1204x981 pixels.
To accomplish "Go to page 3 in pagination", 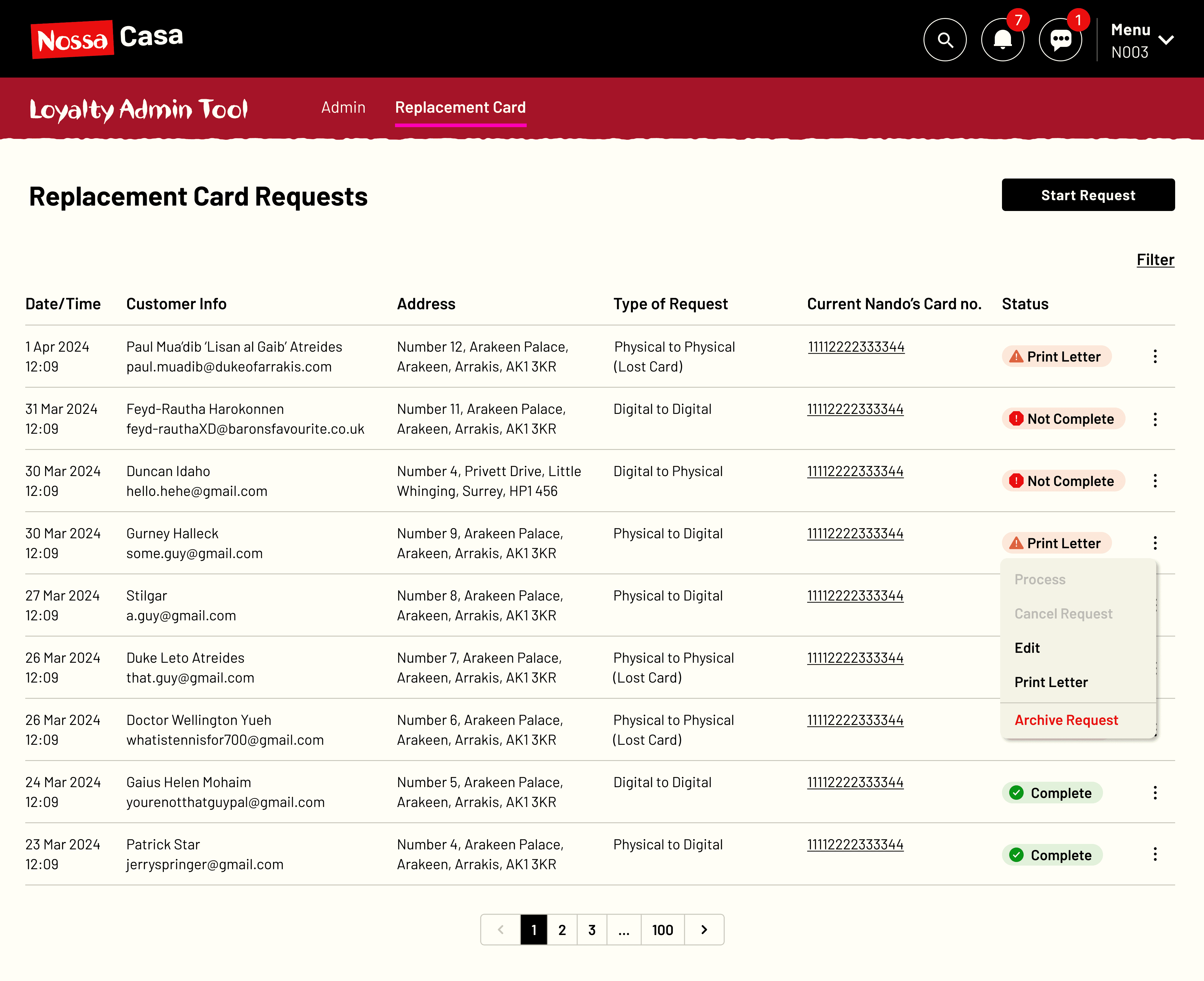I will (x=592, y=930).
